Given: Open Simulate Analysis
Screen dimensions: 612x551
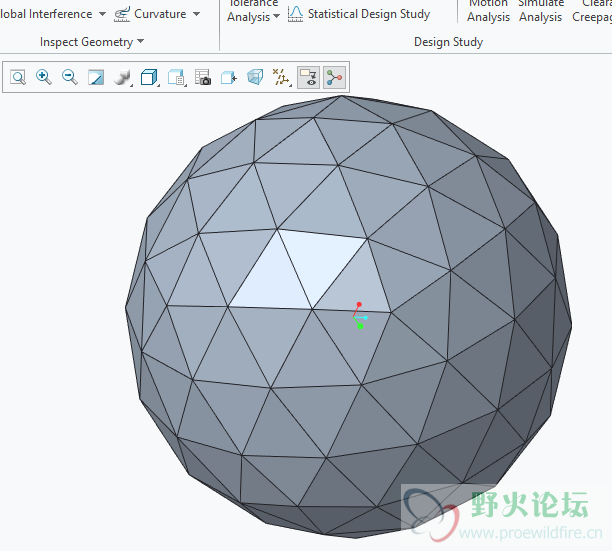Looking at the screenshot, I should pos(541,11).
